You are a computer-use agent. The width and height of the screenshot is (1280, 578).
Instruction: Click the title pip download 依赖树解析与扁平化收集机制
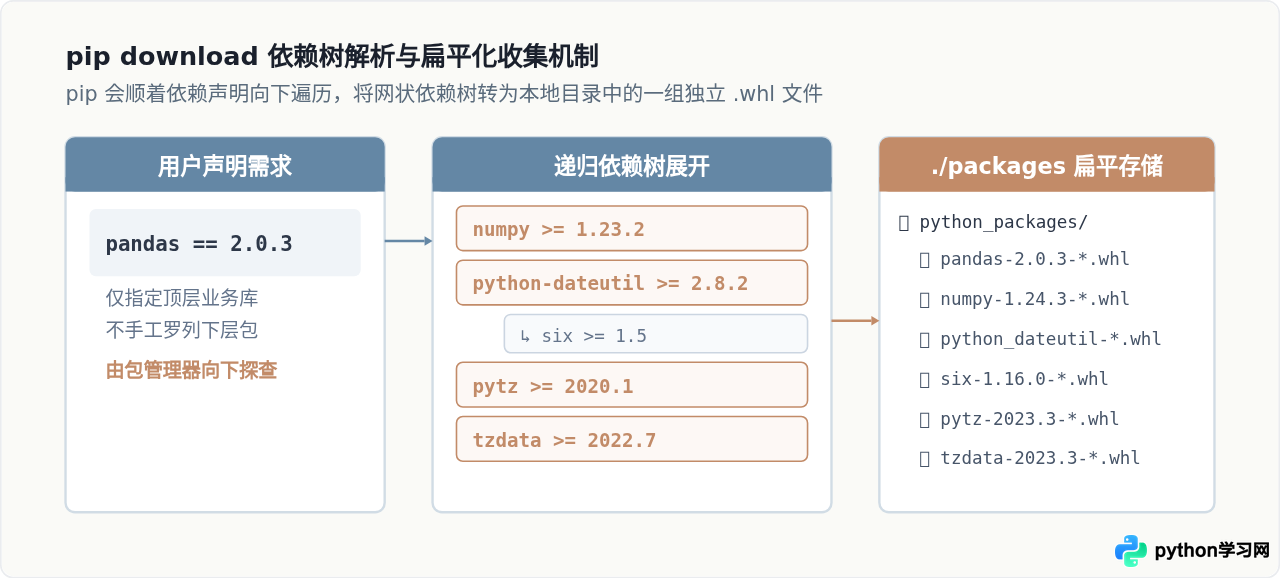[333, 56]
